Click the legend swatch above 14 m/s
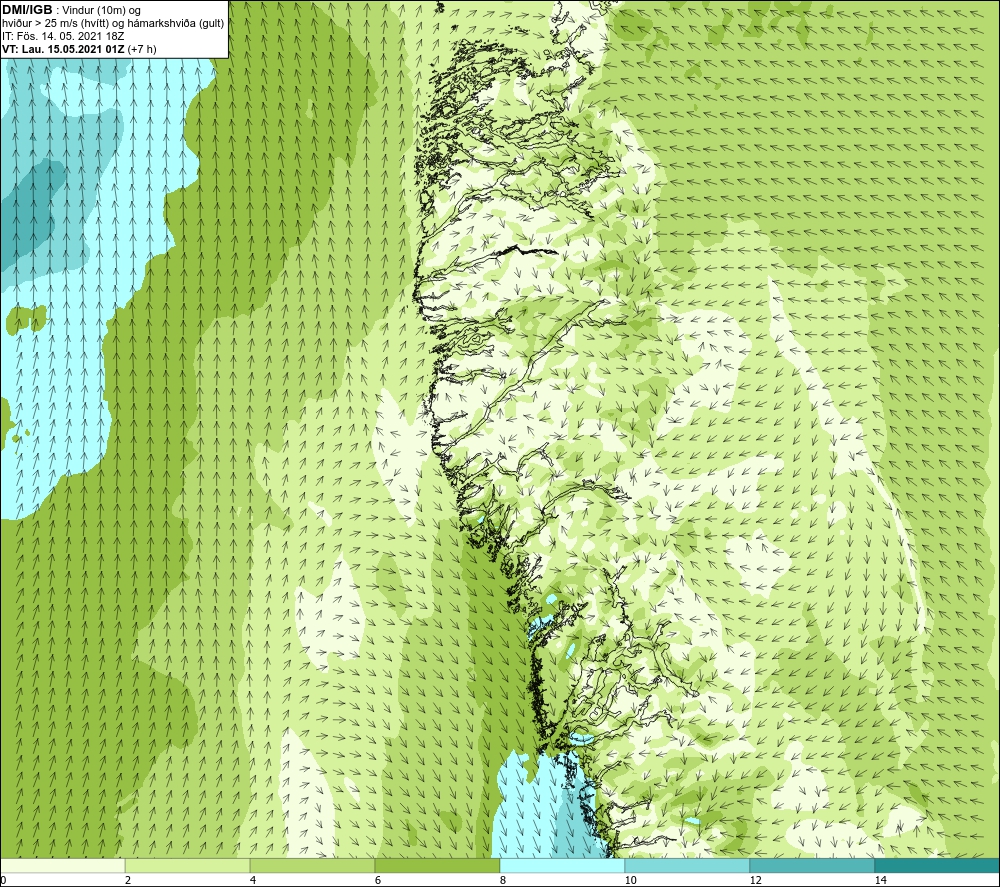 click(x=938, y=866)
